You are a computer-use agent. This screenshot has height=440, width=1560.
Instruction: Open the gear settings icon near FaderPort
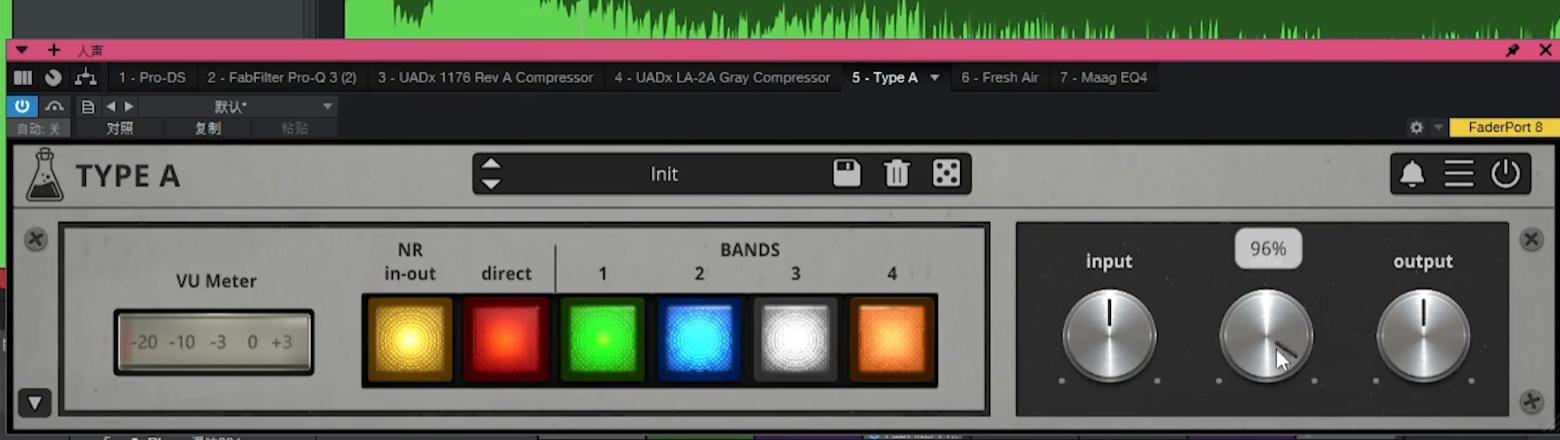click(x=1416, y=127)
